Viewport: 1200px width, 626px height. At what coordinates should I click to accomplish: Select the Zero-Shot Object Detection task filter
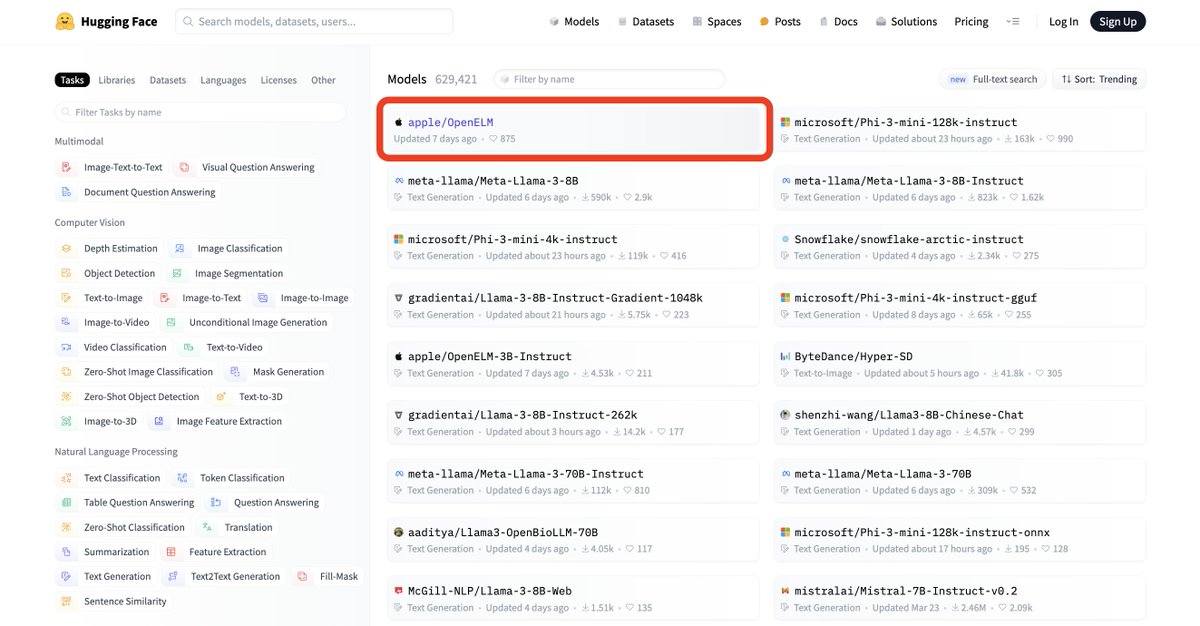coord(129,397)
